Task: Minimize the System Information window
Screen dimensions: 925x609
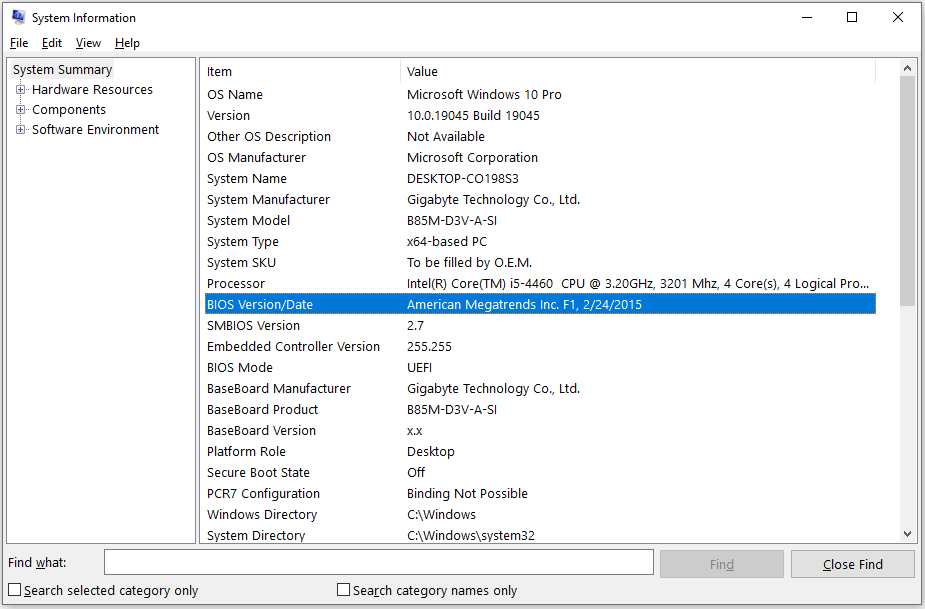Action: pyautogui.click(x=807, y=17)
